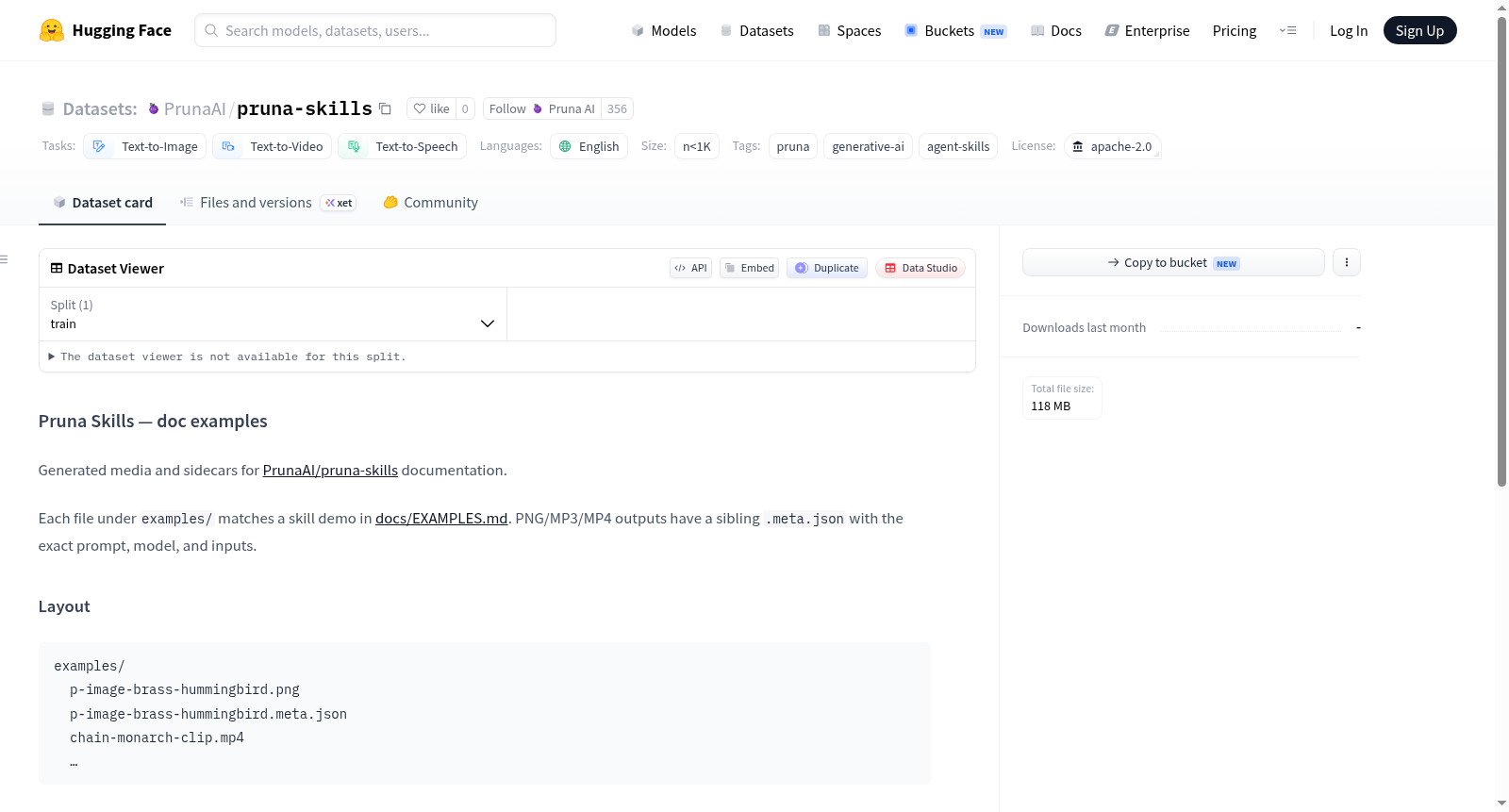
Task: Open the Buckets page
Action: [x=955, y=30]
